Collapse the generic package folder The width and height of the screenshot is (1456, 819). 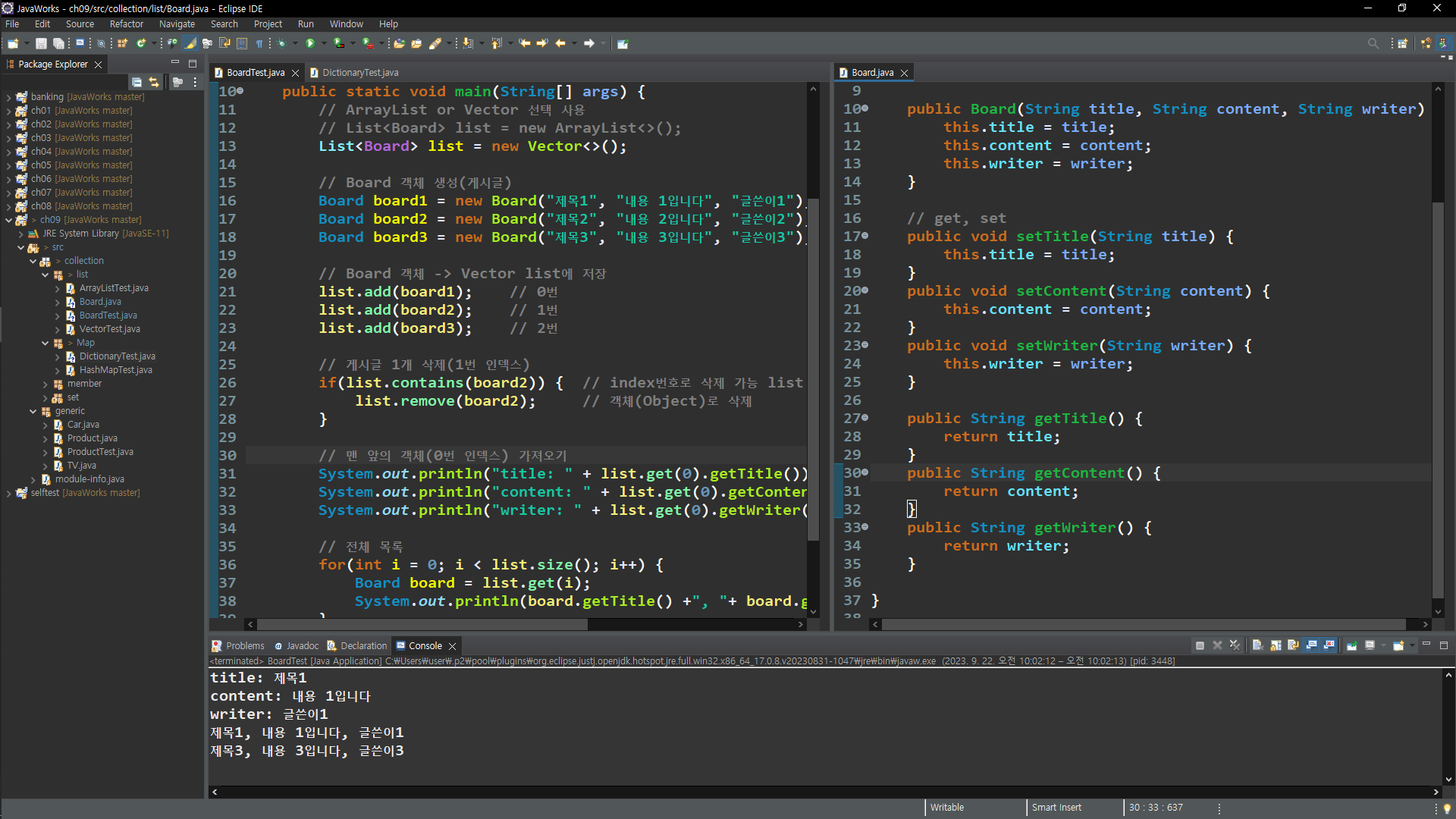click(x=33, y=411)
